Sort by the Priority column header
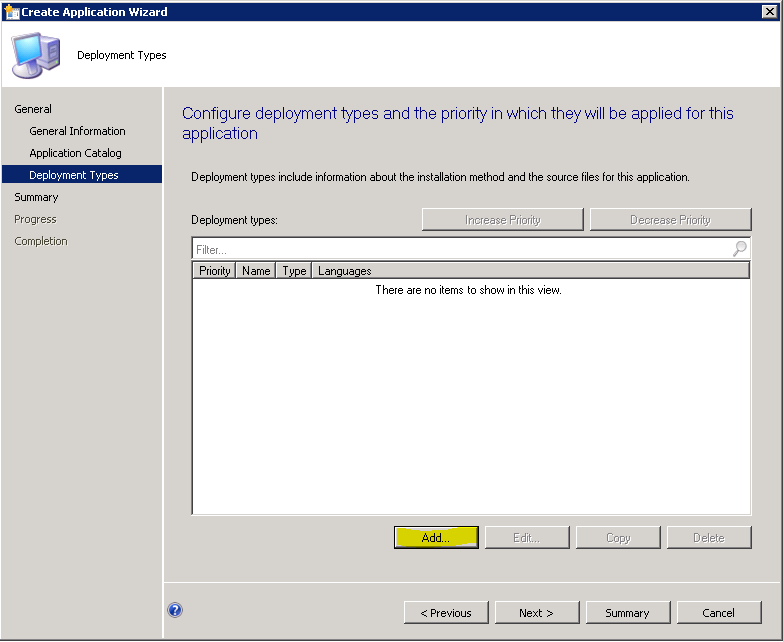783x642 pixels. click(x=214, y=271)
